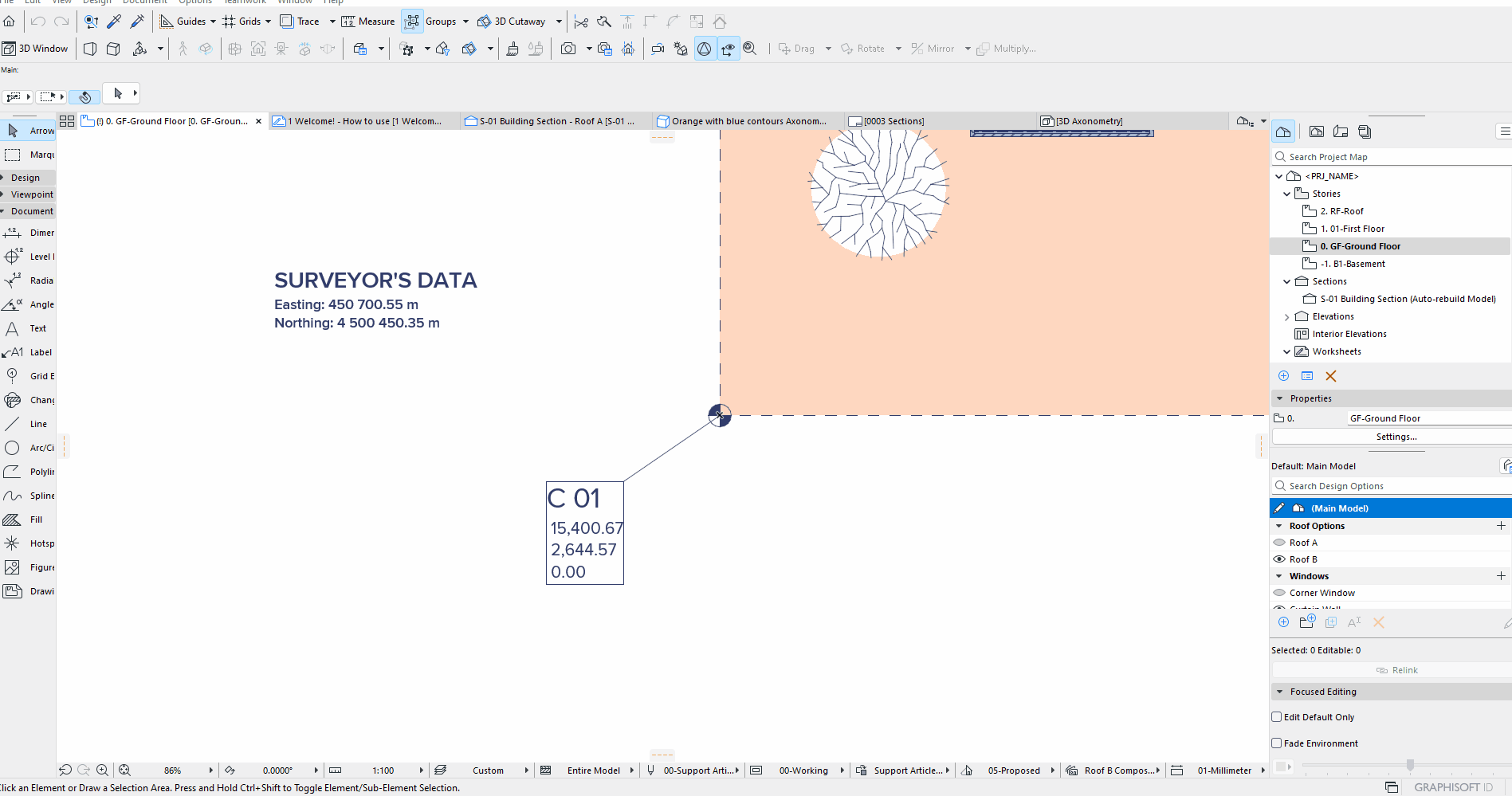The height and width of the screenshot is (796, 1512).
Task: Toggle visibility eye for Roof B
Action: [x=1279, y=559]
